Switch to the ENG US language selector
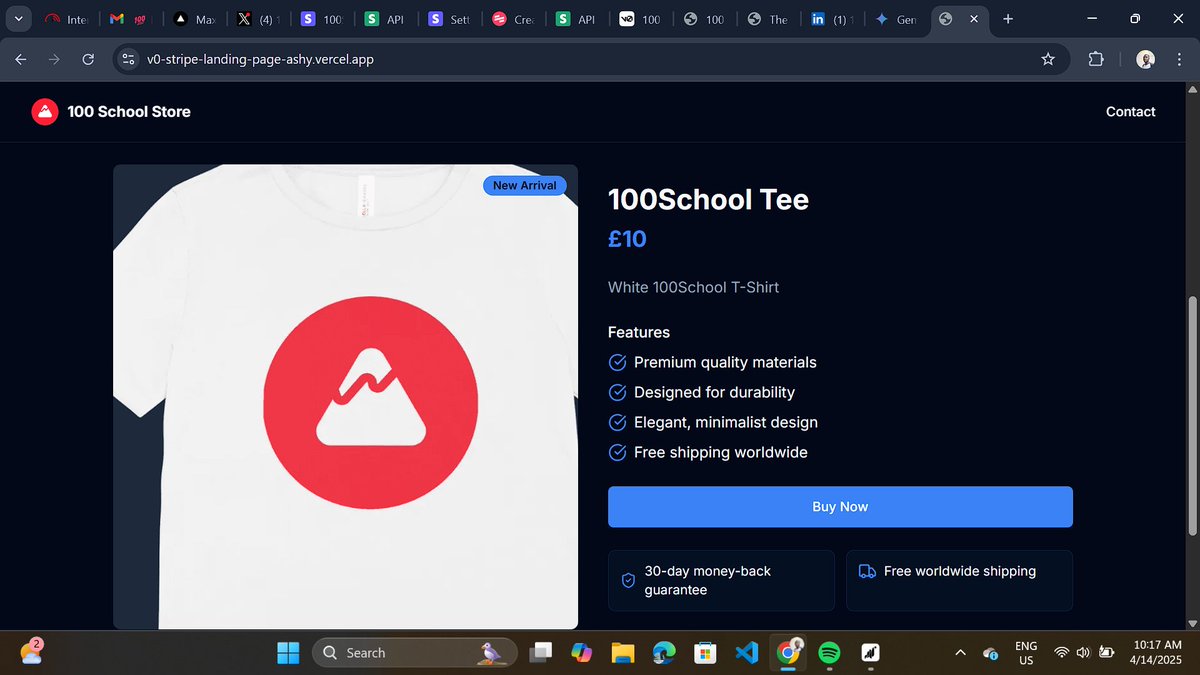This screenshot has height=675, width=1200. tap(1025, 653)
